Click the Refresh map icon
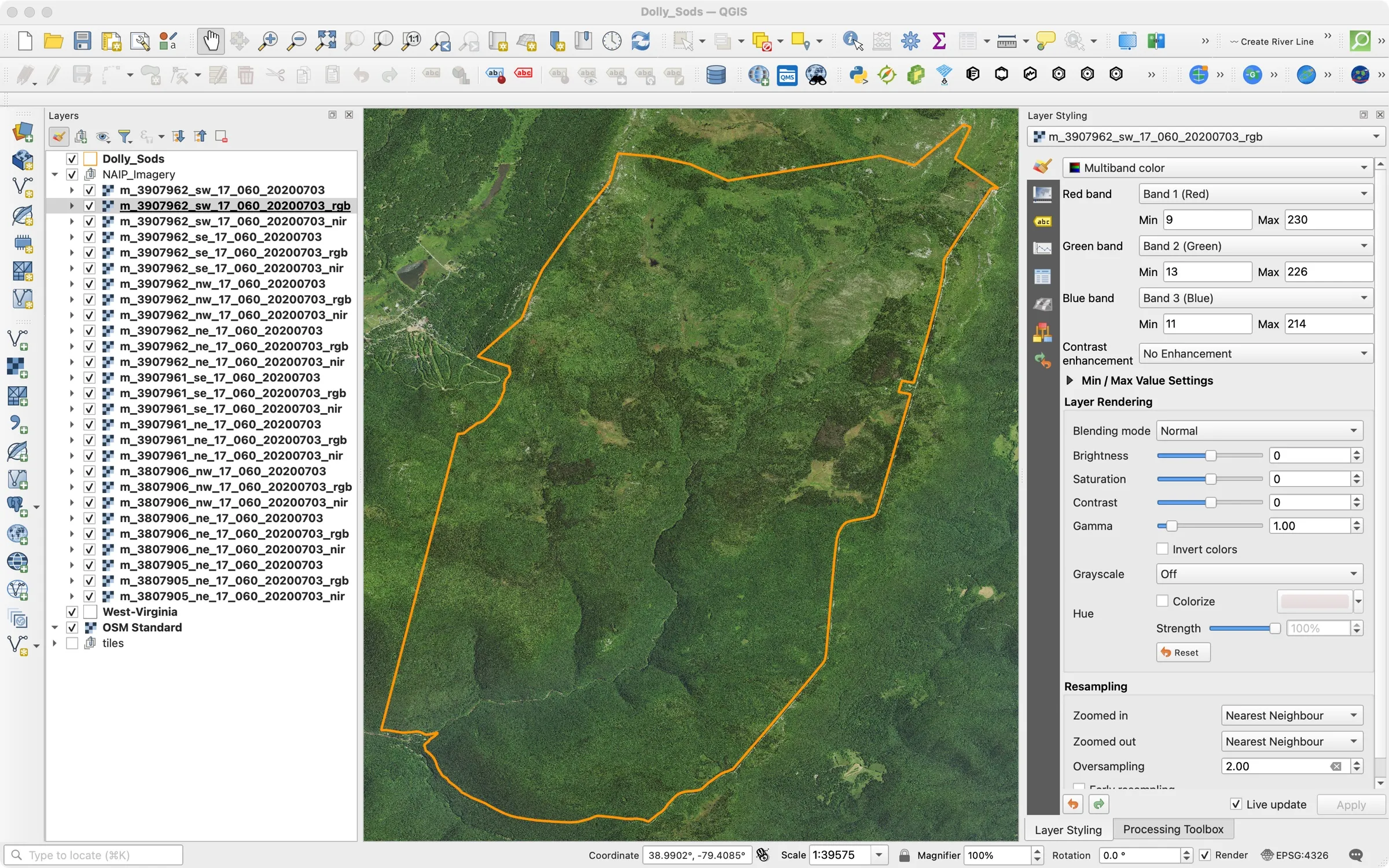 coord(640,41)
